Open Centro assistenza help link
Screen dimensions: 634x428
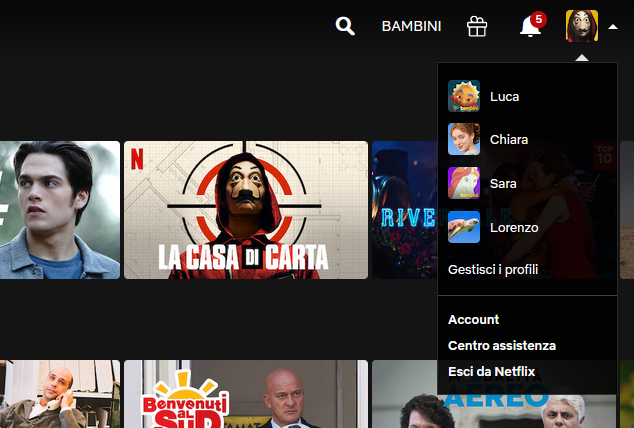(x=502, y=346)
